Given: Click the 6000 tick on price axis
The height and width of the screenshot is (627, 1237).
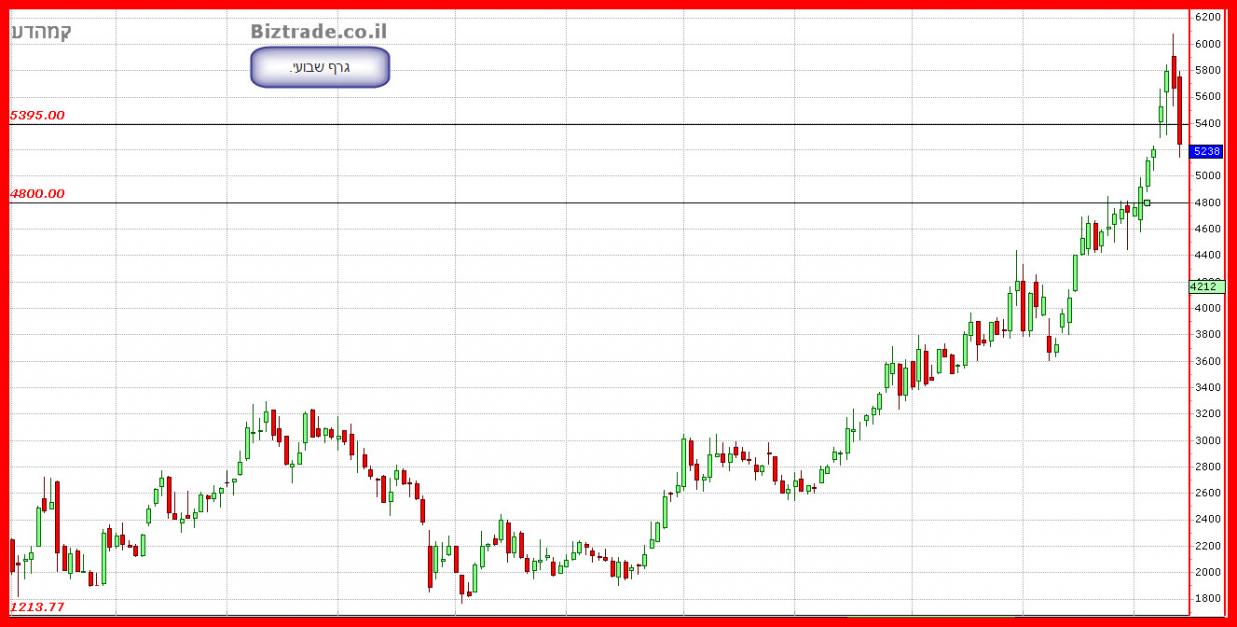Looking at the screenshot, I should tap(1207, 44).
